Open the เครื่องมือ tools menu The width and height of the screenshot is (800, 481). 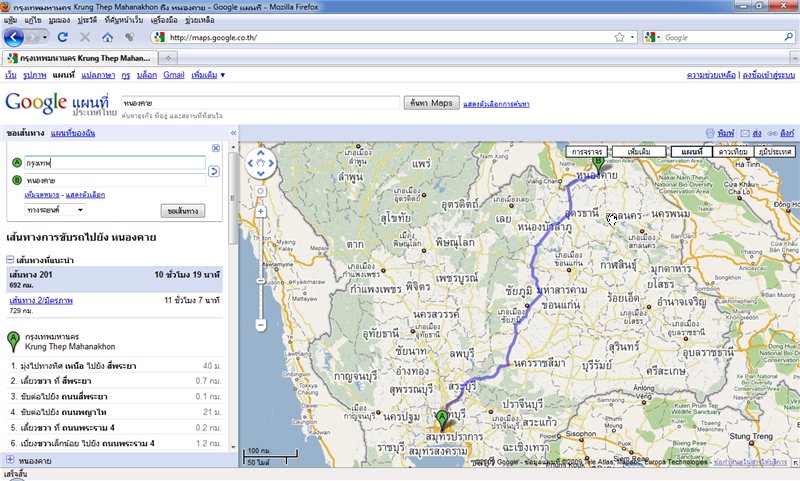point(164,20)
